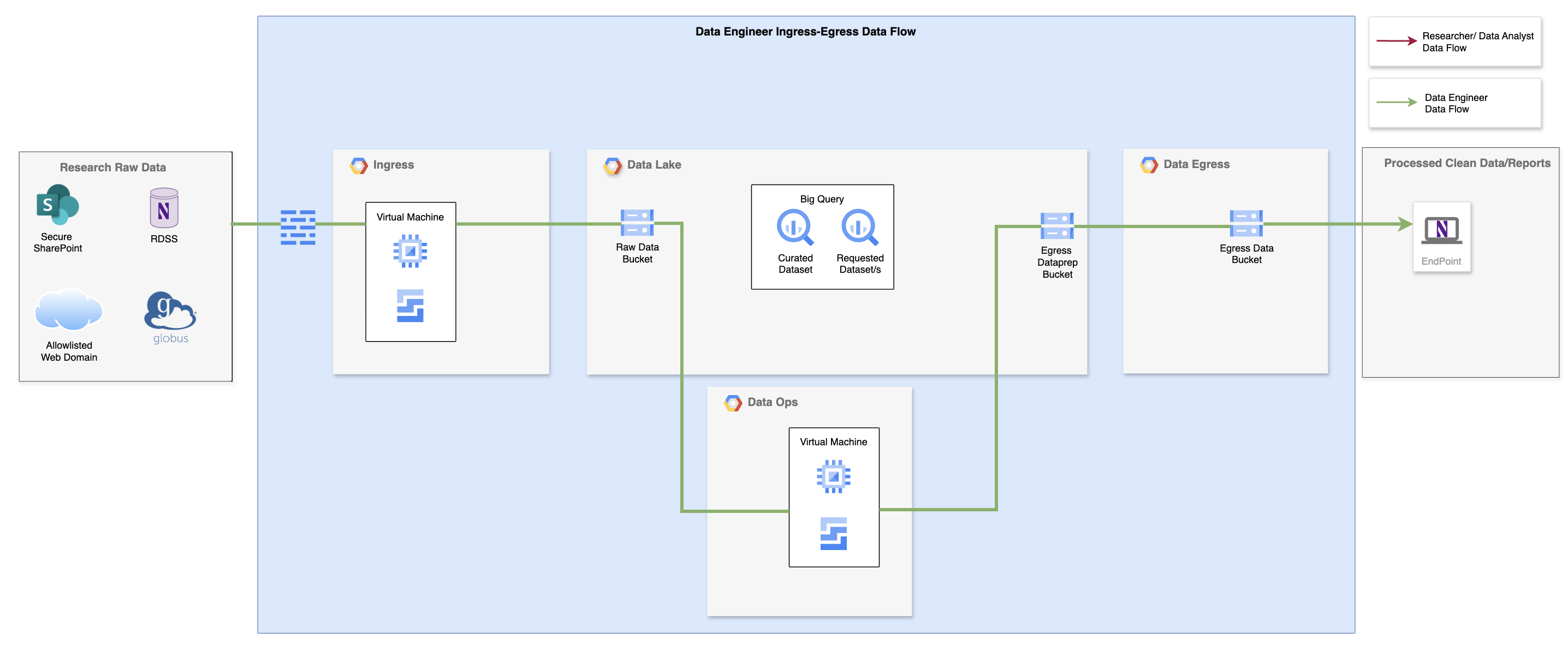The image size is (1568, 645).
Task: Select the green Data Engineer legend arrow
Action: (1397, 102)
